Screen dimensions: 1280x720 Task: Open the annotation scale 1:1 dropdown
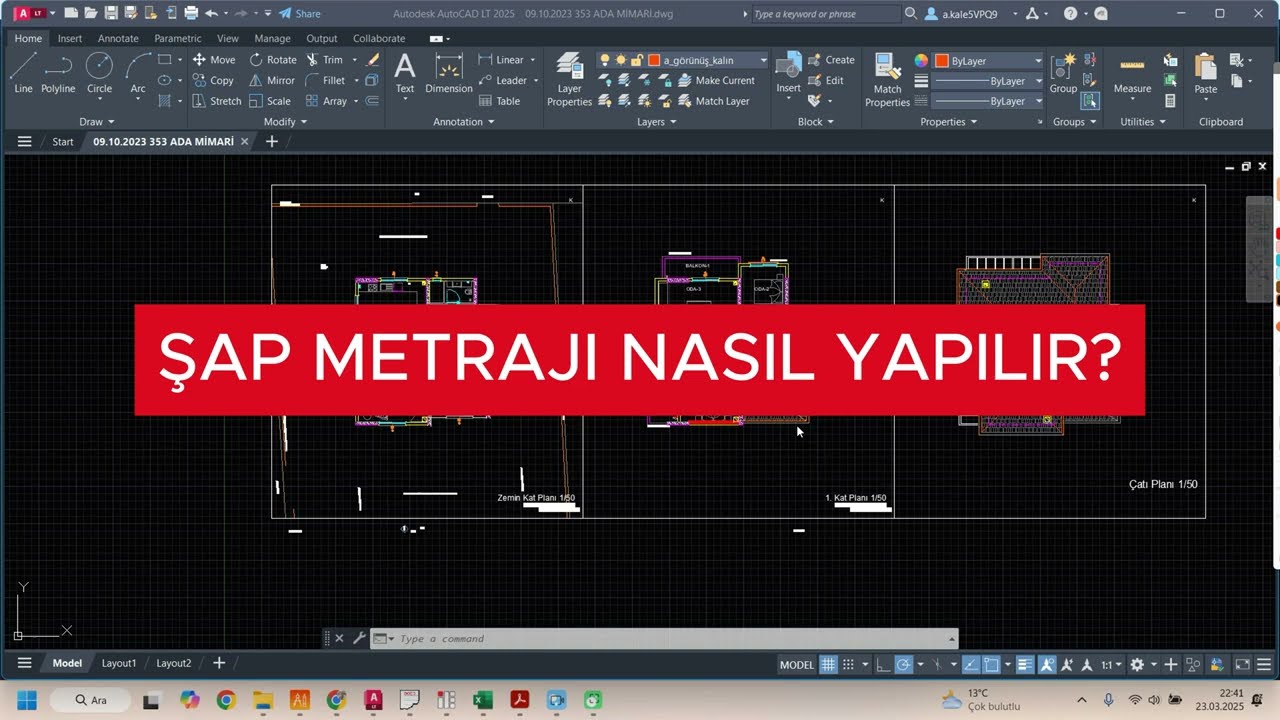click(x=1112, y=664)
